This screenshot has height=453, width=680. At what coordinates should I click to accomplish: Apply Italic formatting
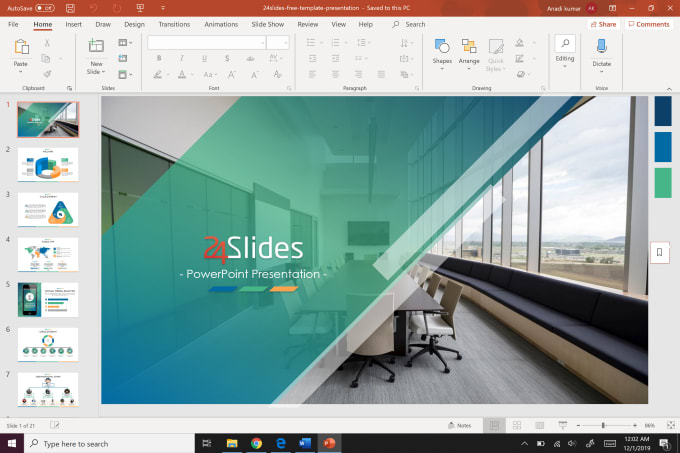(182, 58)
